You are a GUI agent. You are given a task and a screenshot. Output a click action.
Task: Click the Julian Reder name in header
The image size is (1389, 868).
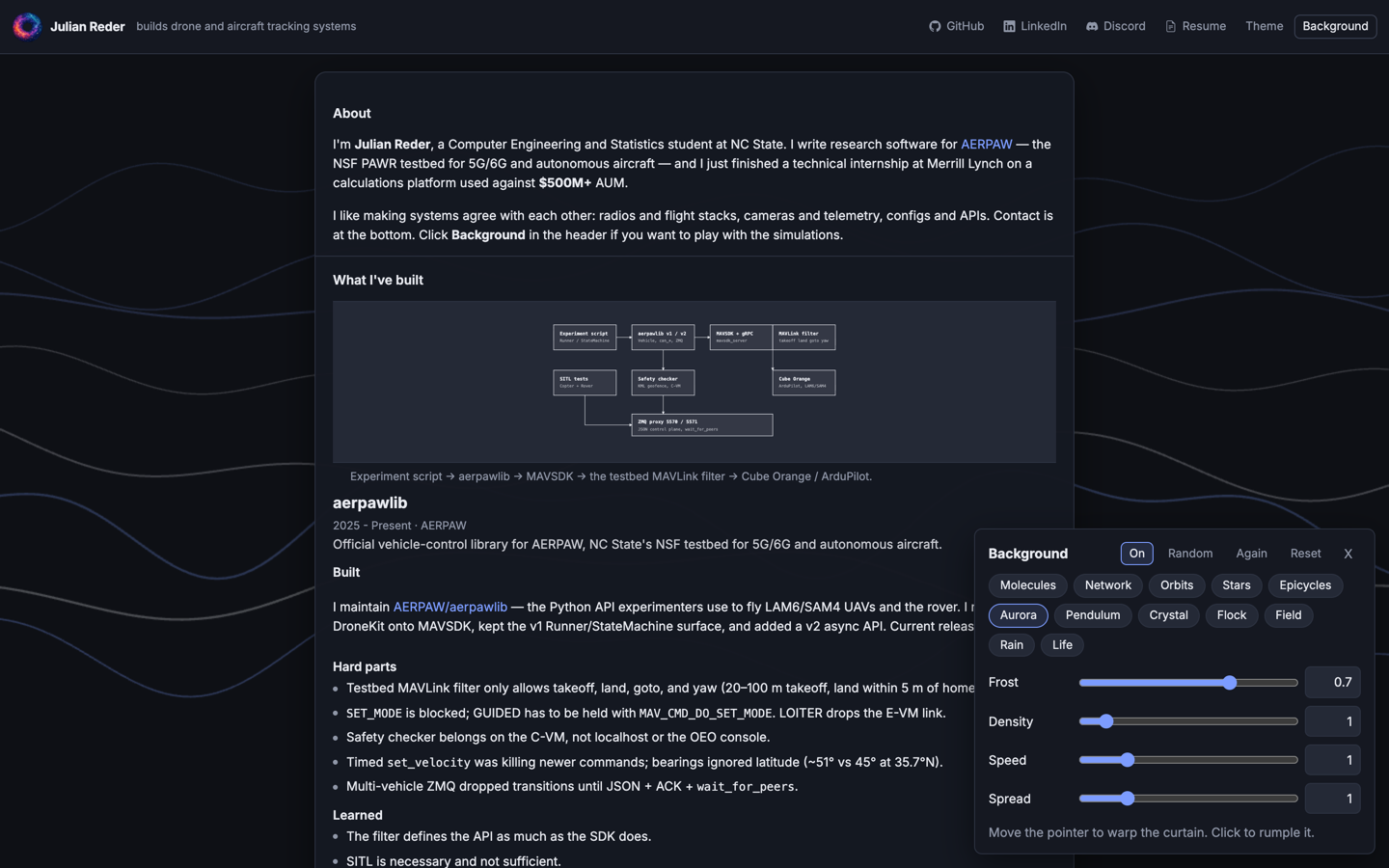[87, 27]
